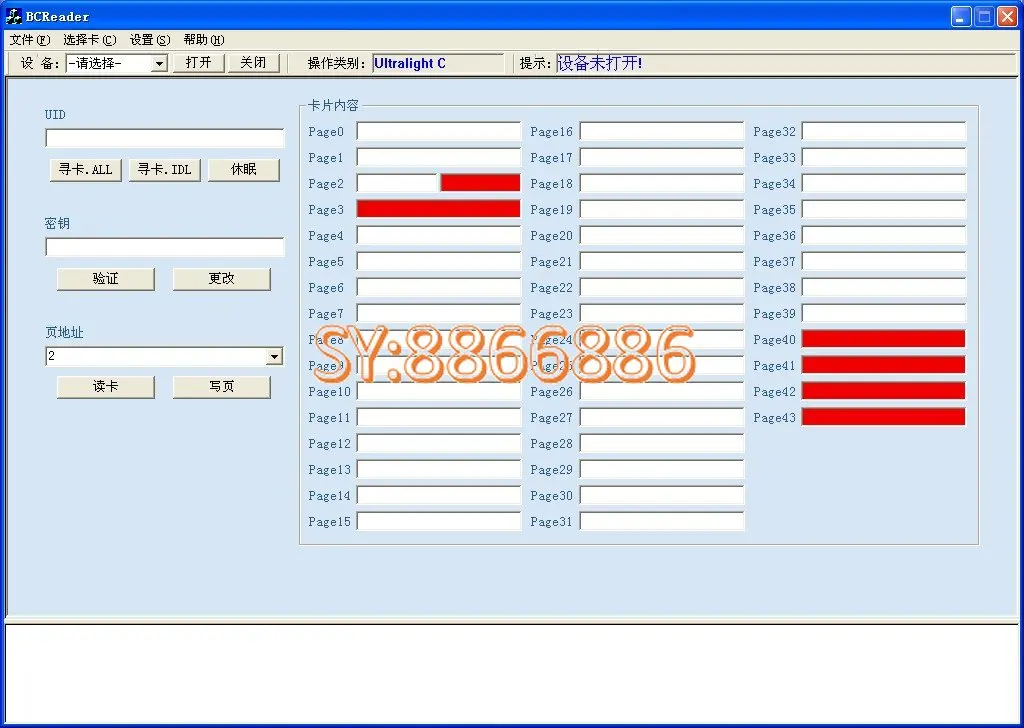Click the 更改 key change button
This screenshot has width=1024, height=728.
221,279
